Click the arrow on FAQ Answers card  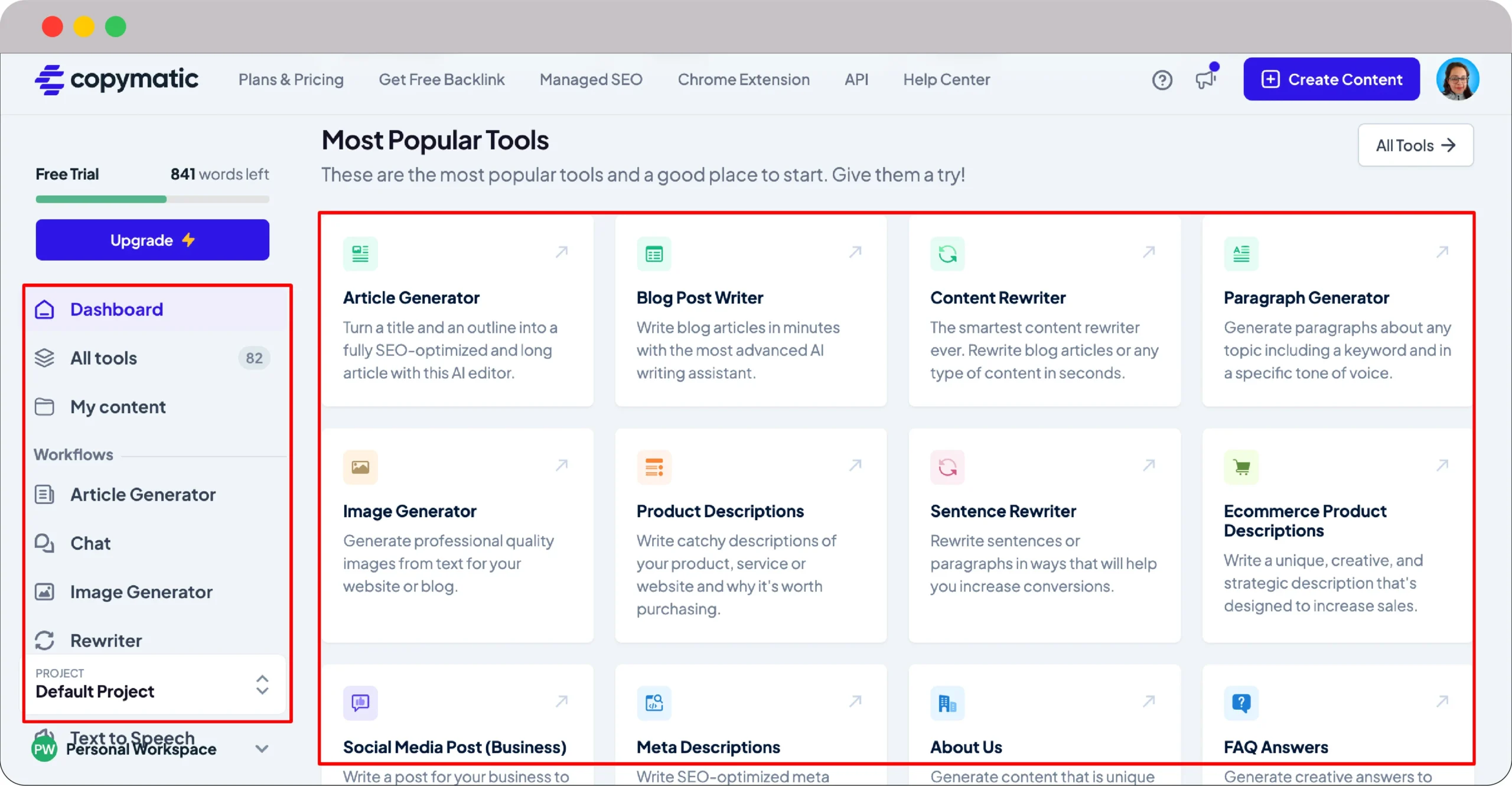point(1442,701)
